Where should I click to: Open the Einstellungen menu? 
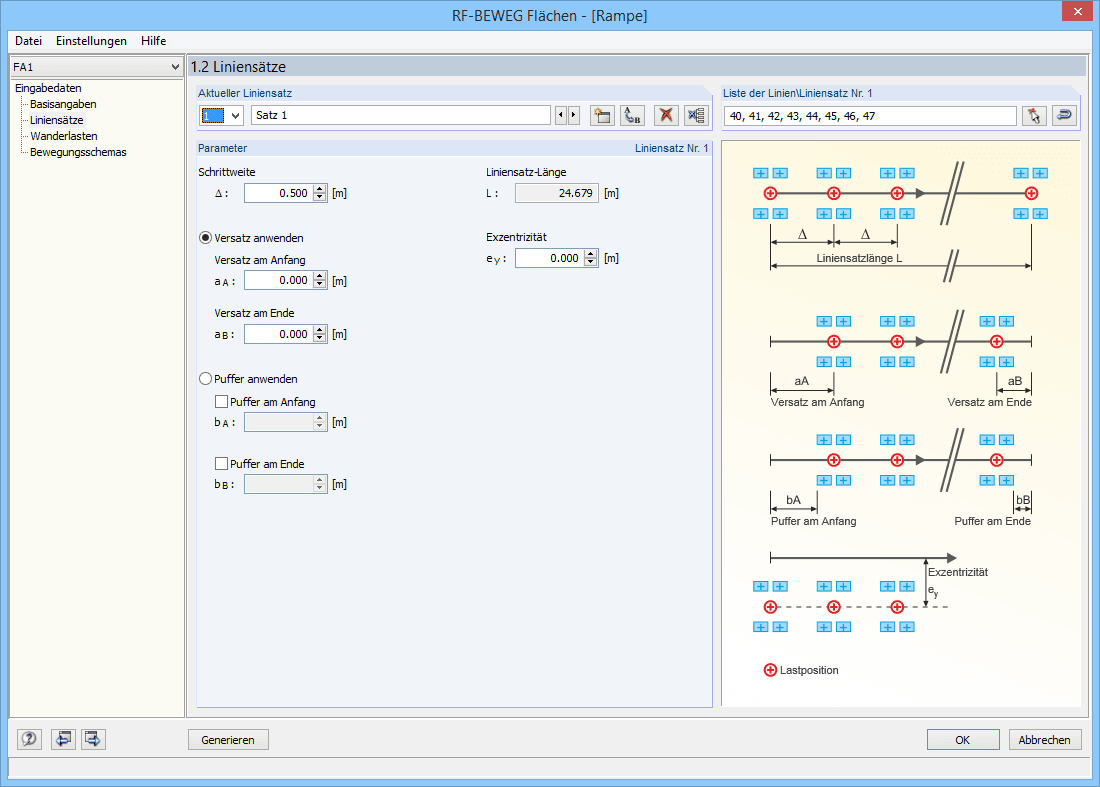91,41
